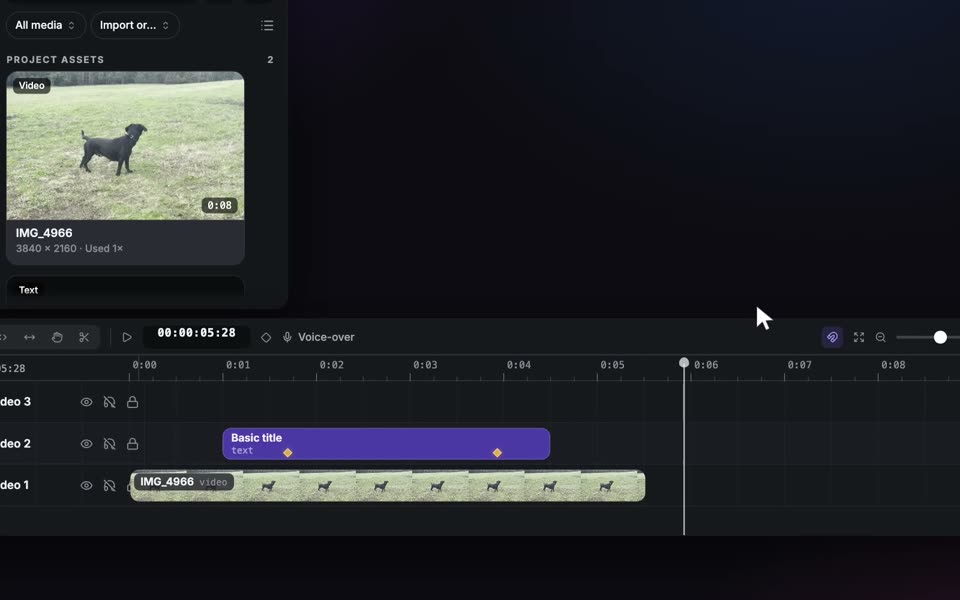The width and height of the screenshot is (960, 600).
Task: Play the timeline
Action: click(x=127, y=337)
